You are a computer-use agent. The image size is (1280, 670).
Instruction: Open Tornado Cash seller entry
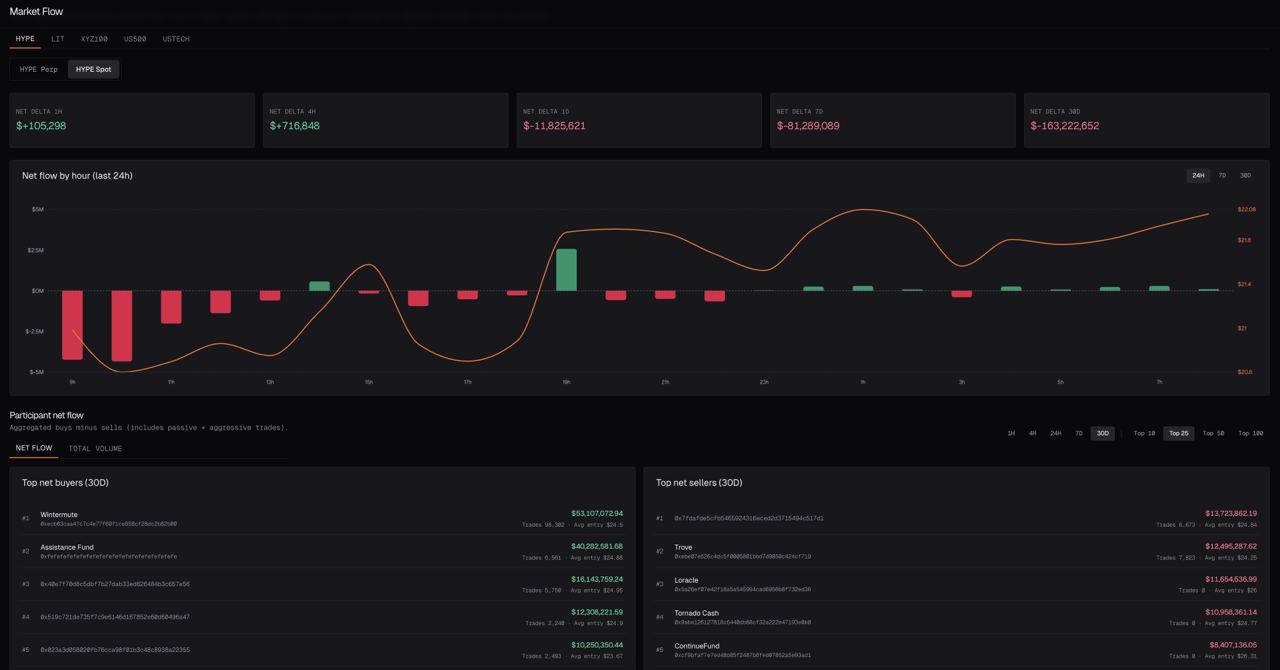pos(956,617)
